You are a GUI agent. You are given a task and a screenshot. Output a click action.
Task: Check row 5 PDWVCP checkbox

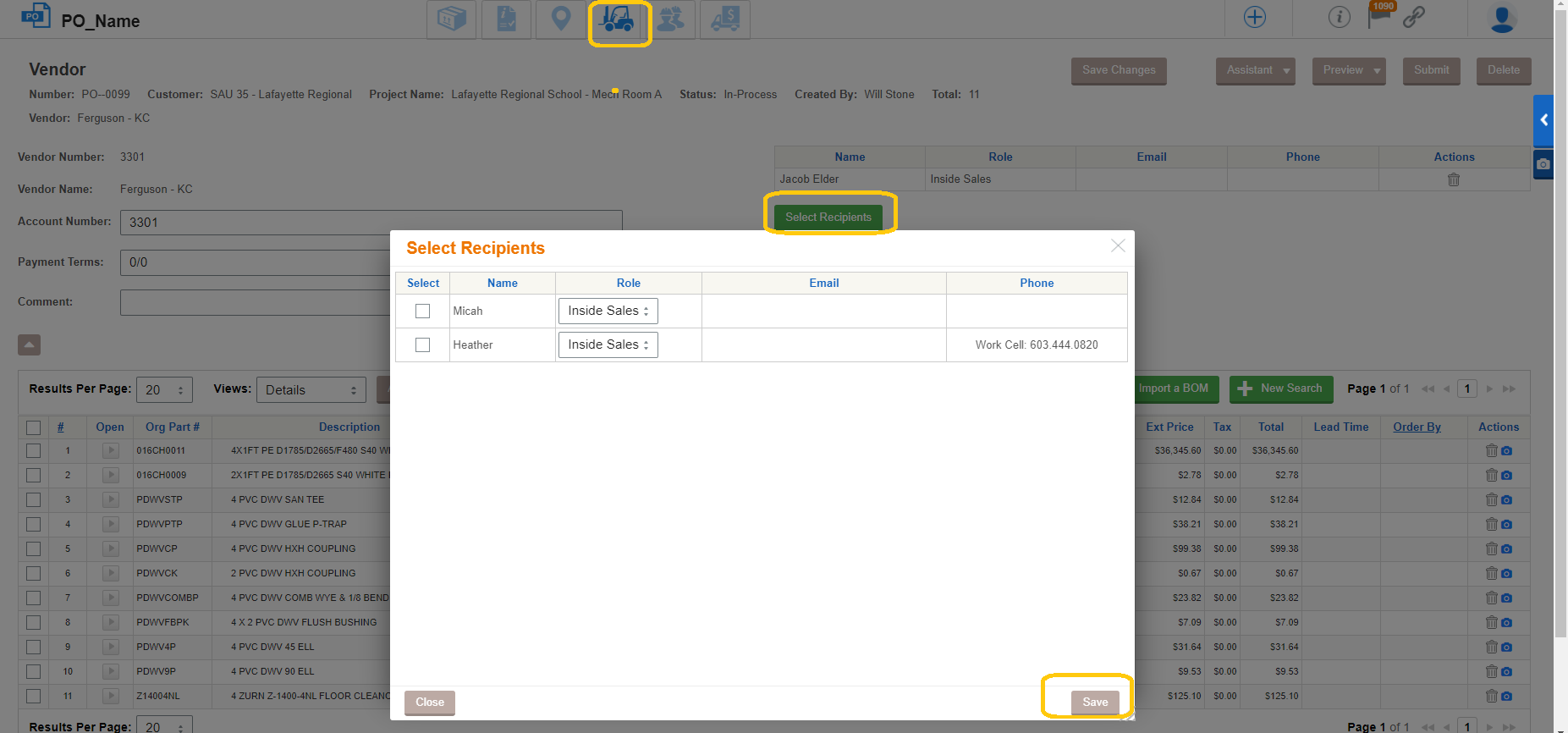(x=33, y=549)
